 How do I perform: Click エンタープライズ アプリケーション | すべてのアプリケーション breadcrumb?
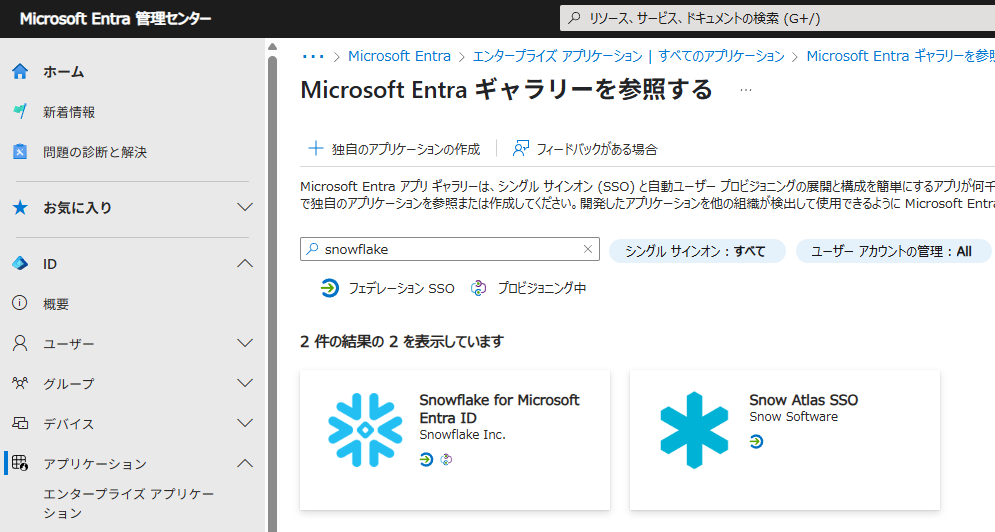[628, 56]
